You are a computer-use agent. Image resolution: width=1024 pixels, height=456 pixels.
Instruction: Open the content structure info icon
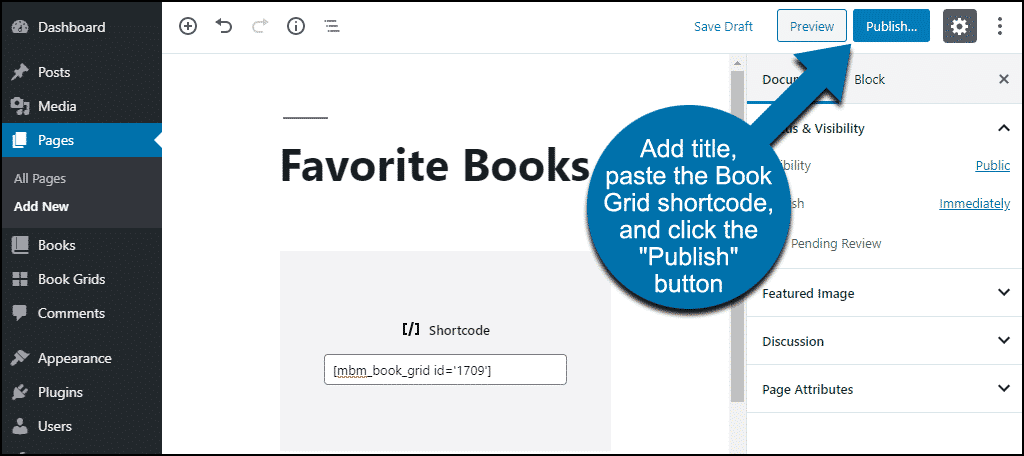pyautogui.click(x=296, y=26)
